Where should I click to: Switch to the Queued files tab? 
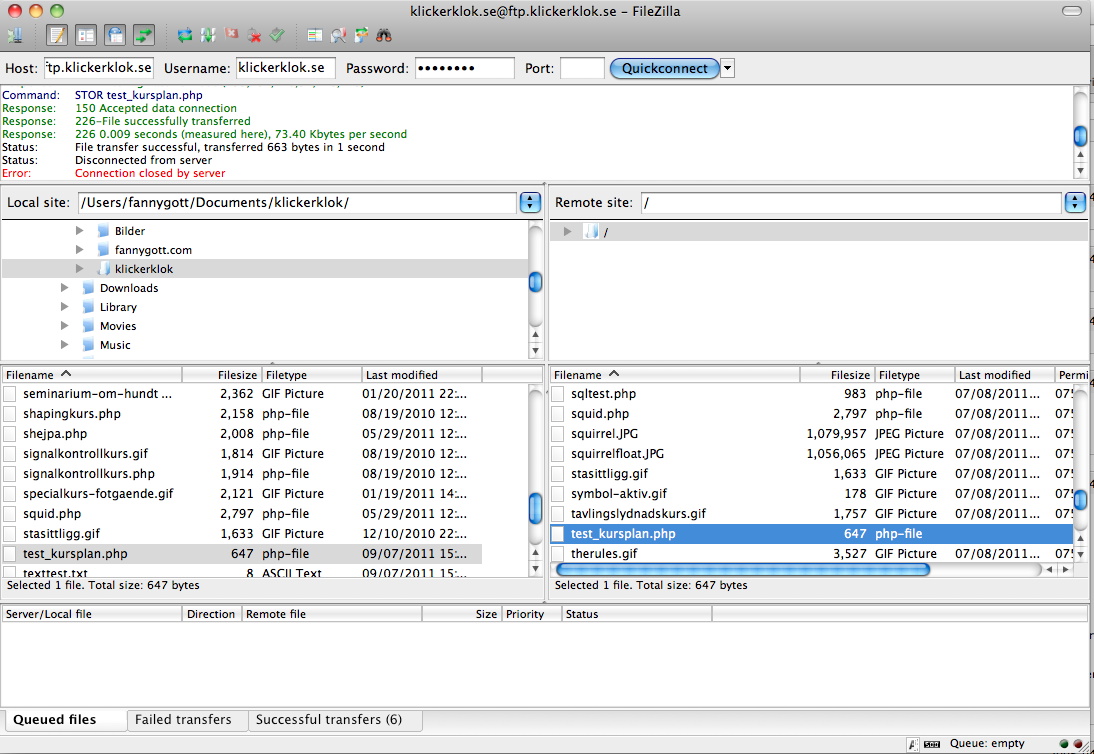64,720
